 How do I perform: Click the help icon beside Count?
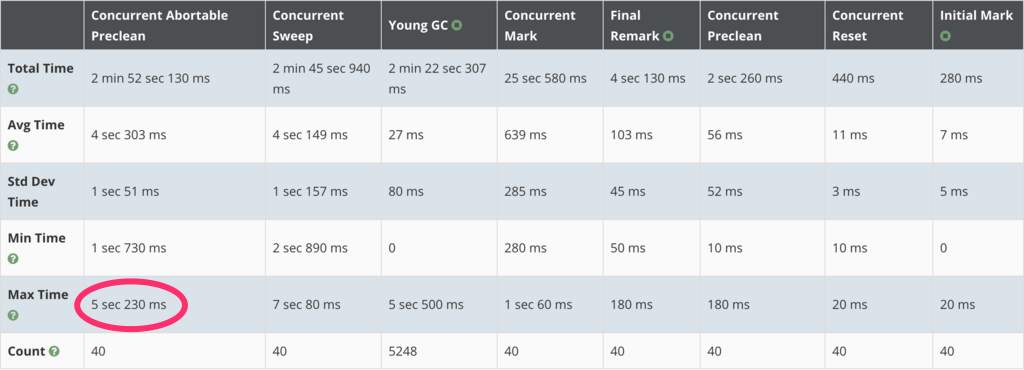(x=54, y=351)
